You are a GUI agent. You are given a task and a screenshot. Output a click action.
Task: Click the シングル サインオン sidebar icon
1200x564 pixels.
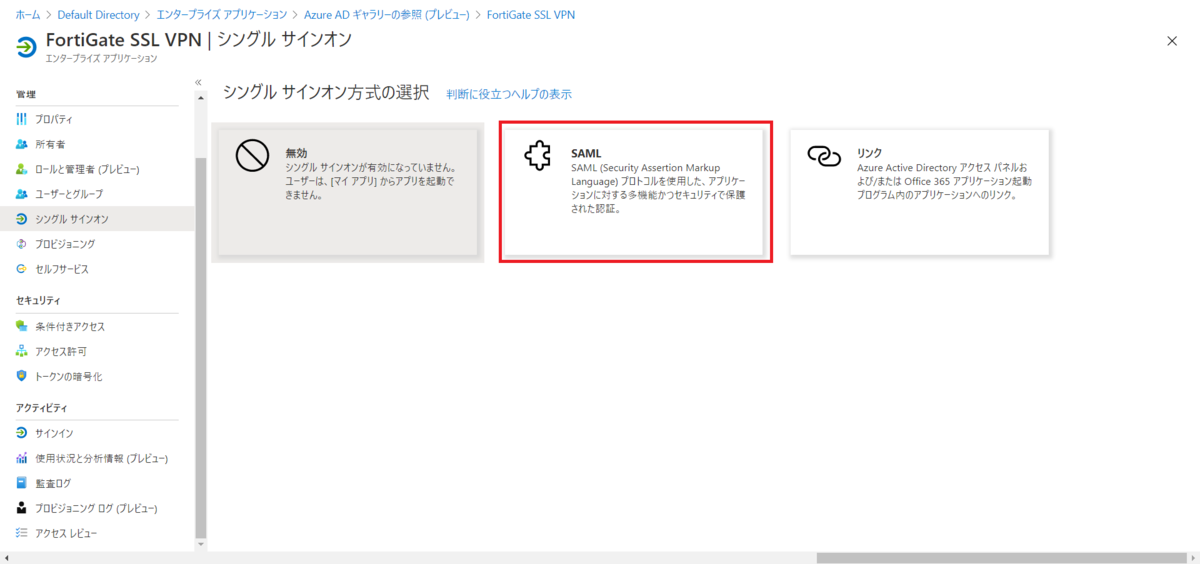(x=22, y=218)
